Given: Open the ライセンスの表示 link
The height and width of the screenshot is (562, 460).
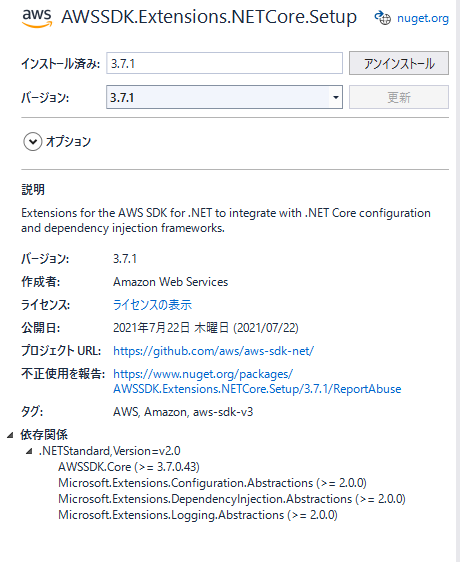Looking at the screenshot, I should [x=152, y=305].
